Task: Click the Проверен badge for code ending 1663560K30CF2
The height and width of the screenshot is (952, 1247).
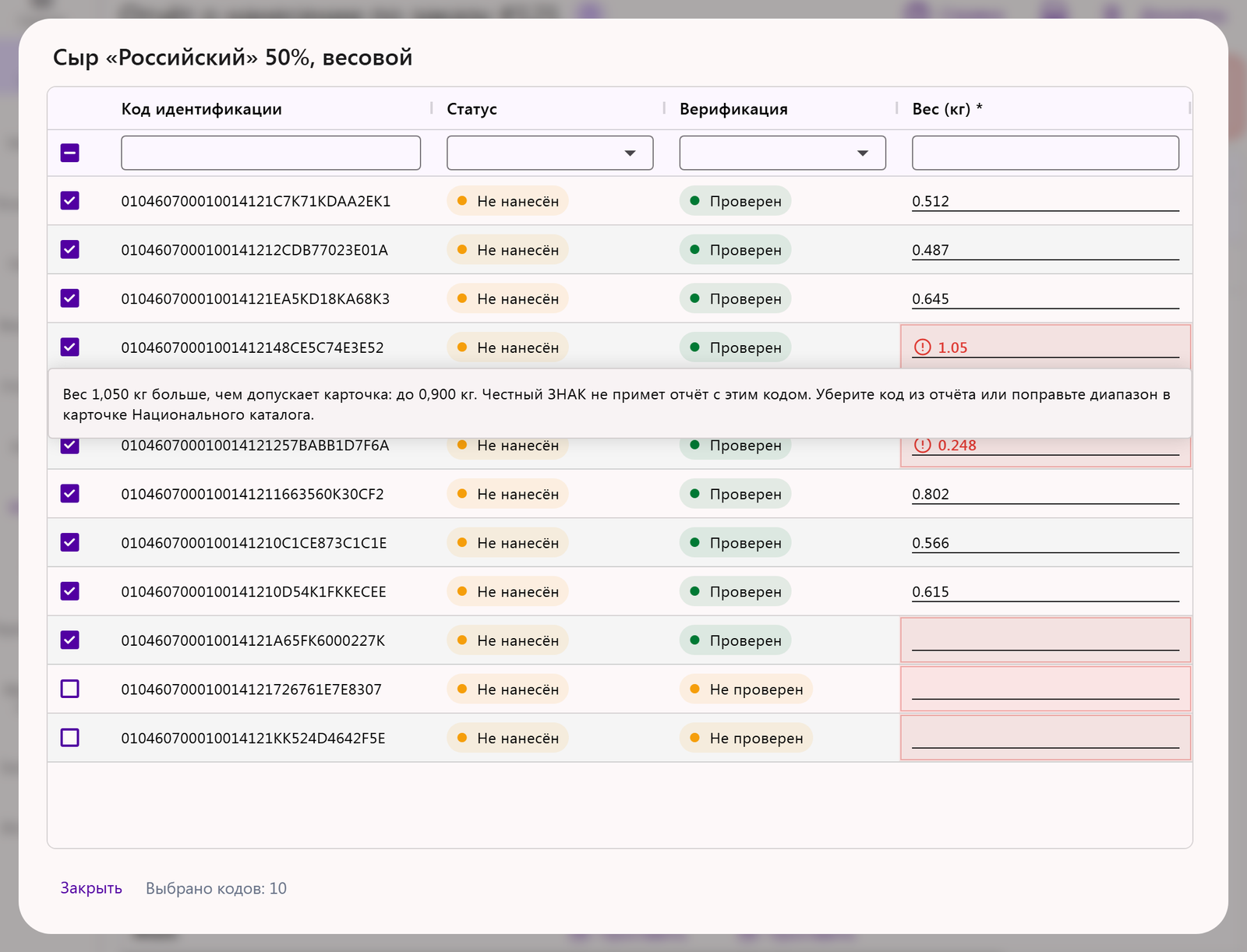Action: coord(735,494)
